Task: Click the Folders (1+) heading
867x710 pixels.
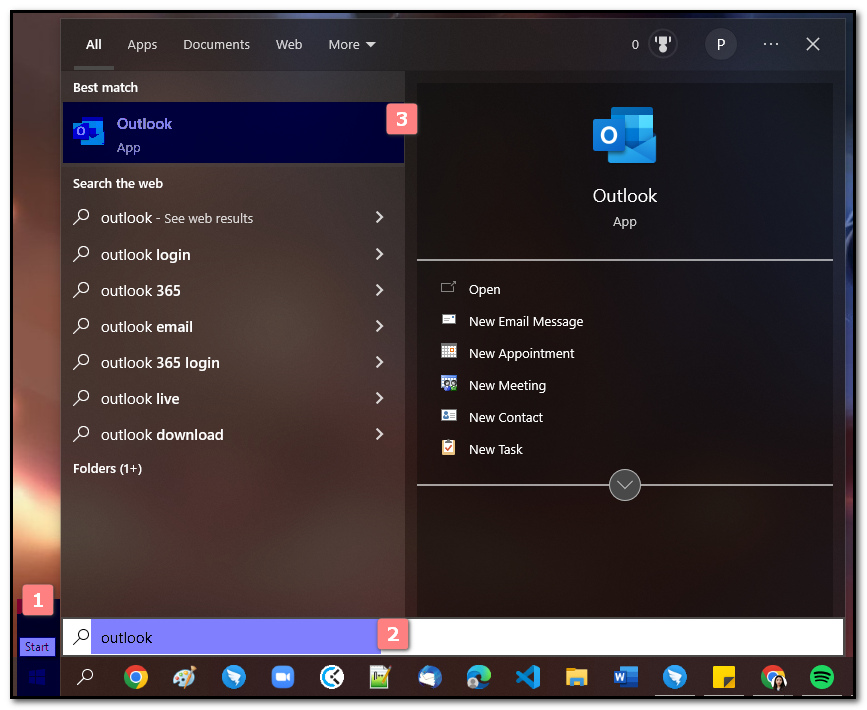Action: click(107, 468)
